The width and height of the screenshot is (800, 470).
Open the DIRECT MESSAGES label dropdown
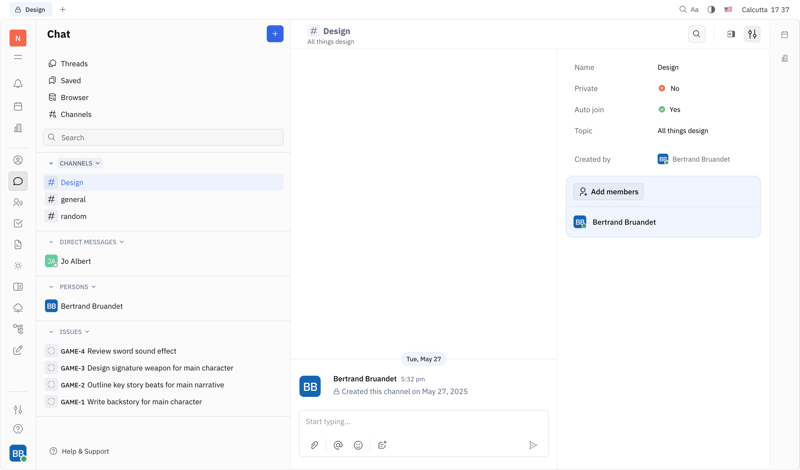click(92, 242)
